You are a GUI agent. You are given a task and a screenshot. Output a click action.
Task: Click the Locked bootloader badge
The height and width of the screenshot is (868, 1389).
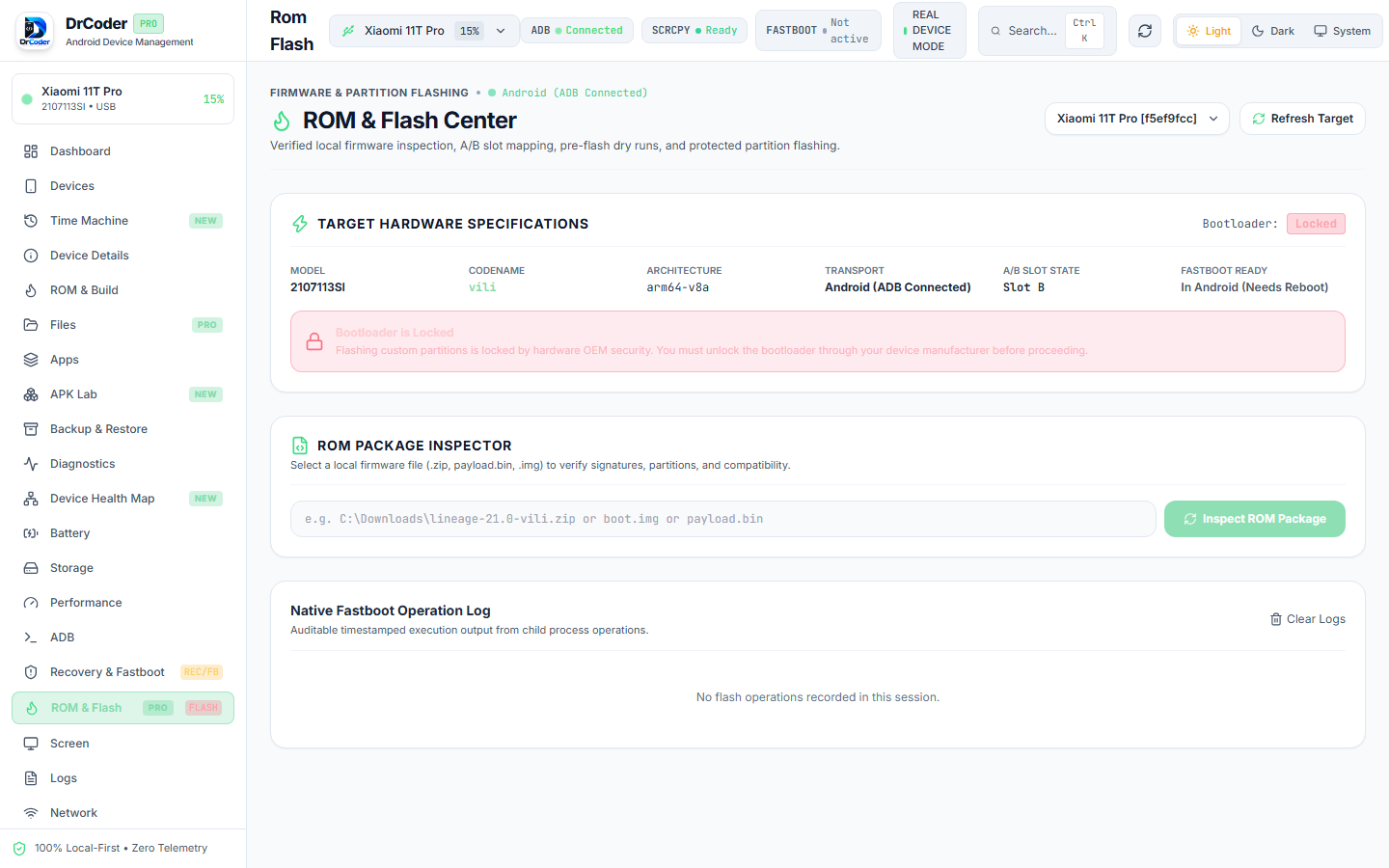pos(1316,224)
